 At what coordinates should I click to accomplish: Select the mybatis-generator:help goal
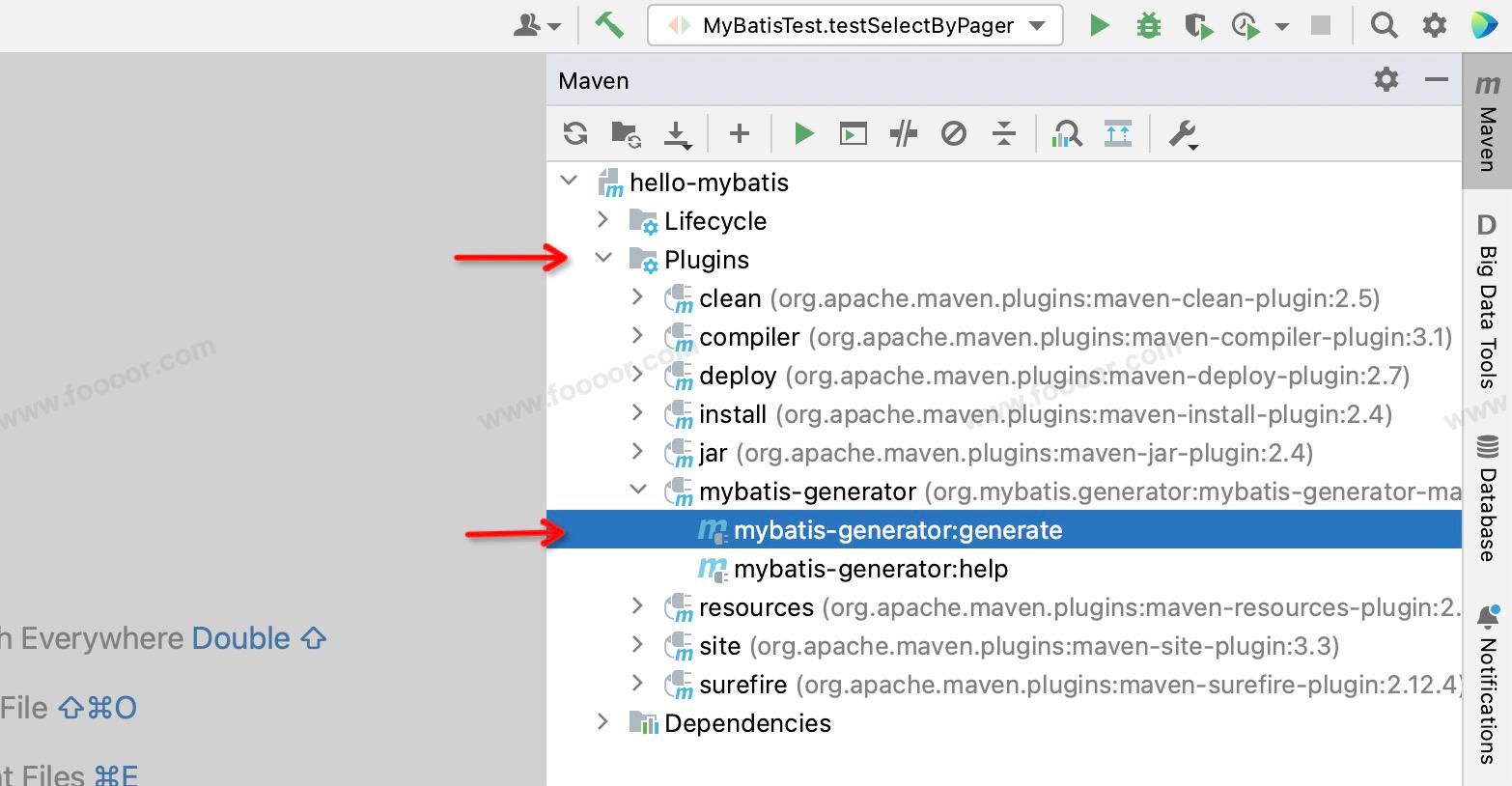(870, 569)
